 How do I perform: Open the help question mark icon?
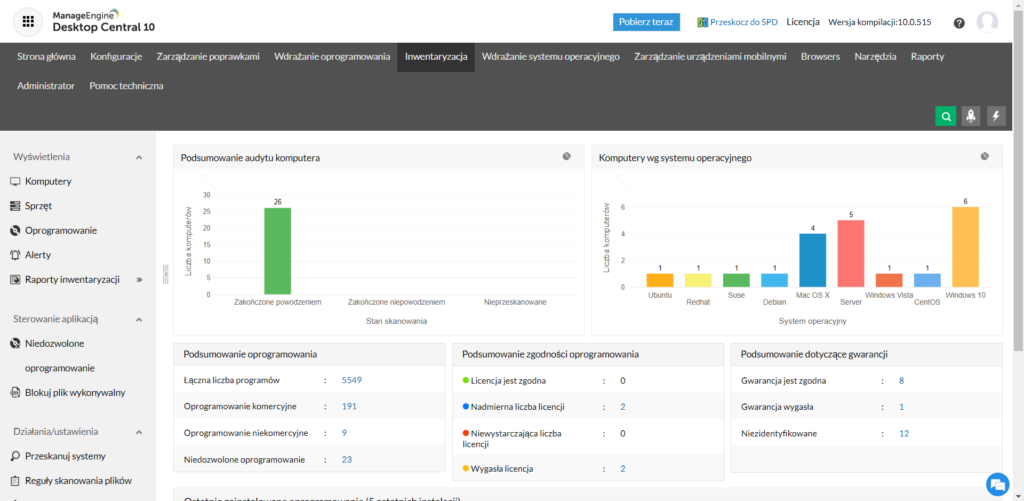coord(959,23)
